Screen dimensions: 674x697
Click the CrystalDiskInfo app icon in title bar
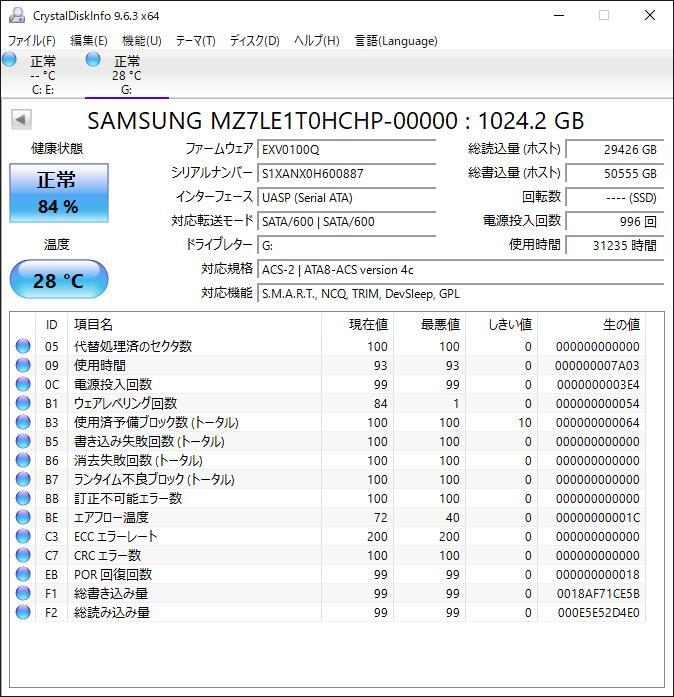[17, 15]
